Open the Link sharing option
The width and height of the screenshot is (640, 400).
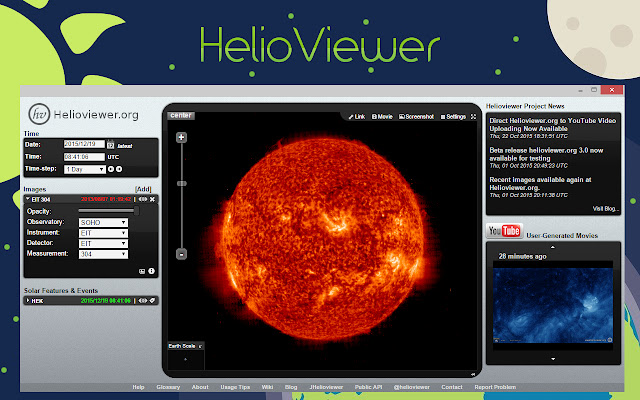(357, 117)
